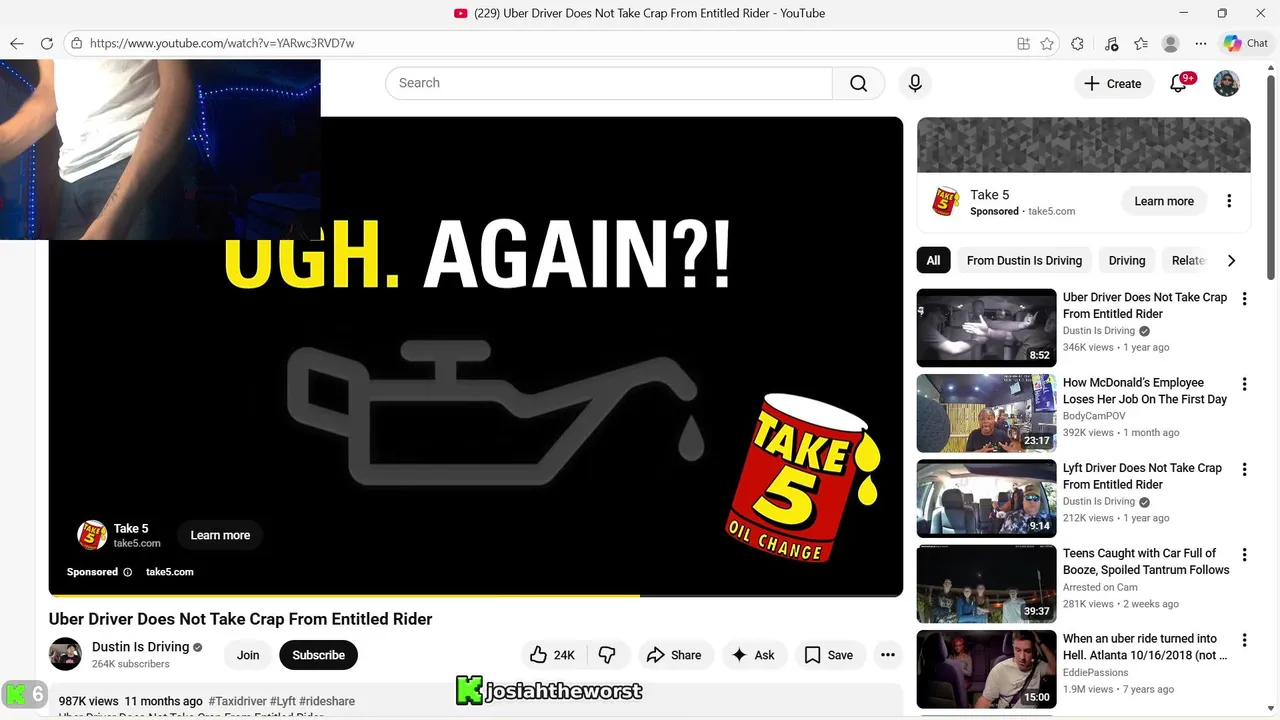Go back using the browser back arrow
This screenshot has width=1280, height=720.
pyautogui.click(x=16, y=43)
